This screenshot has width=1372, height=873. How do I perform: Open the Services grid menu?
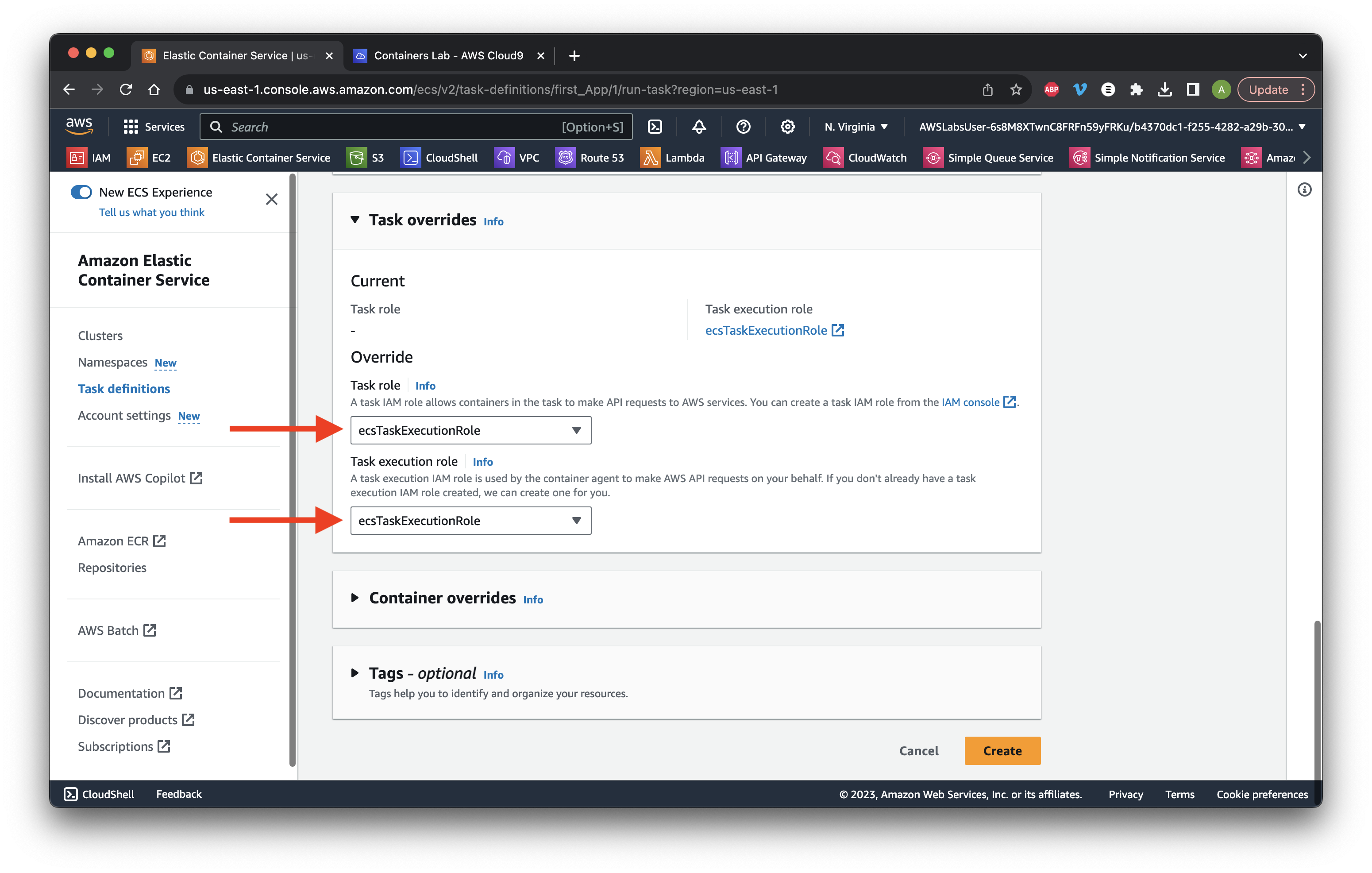[154, 127]
